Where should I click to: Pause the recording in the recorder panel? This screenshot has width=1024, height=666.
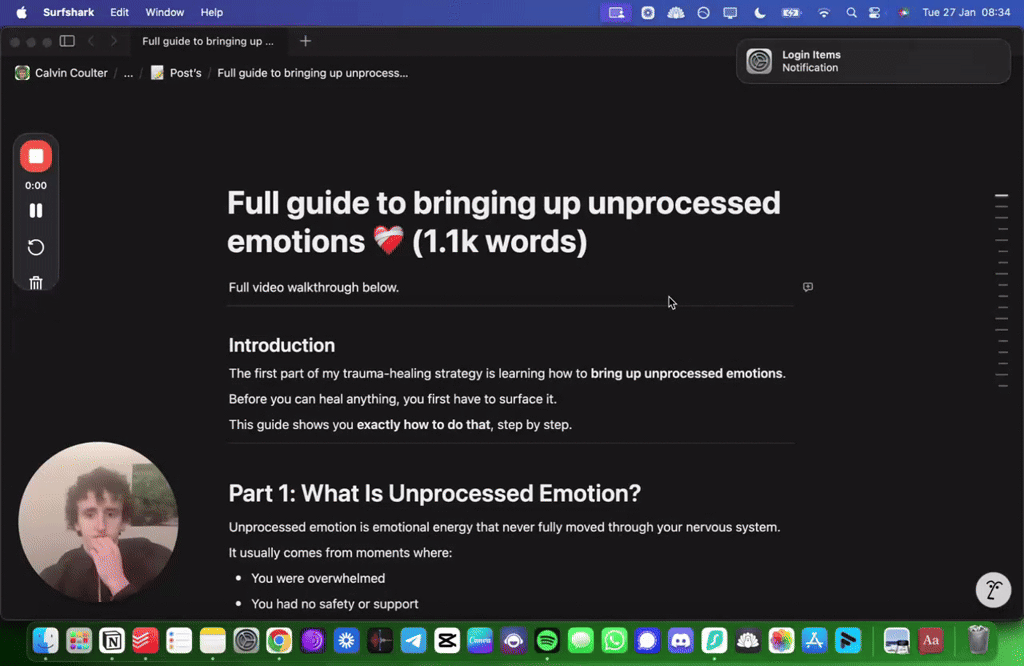36,210
